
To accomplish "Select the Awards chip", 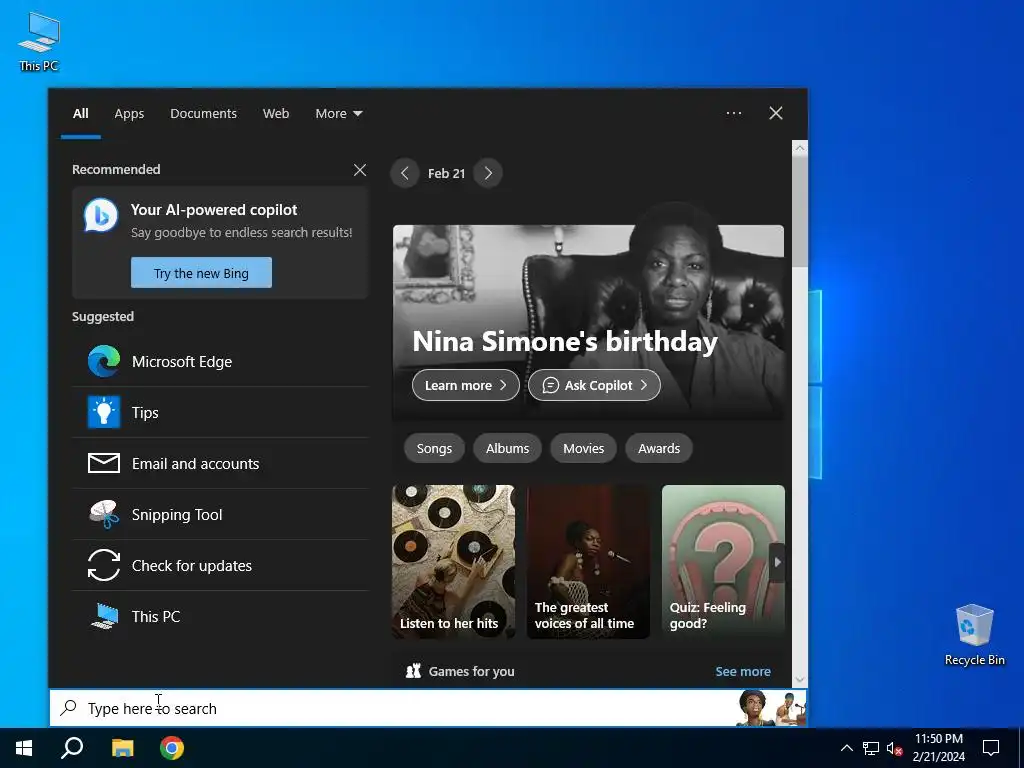I will click(659, 449).
